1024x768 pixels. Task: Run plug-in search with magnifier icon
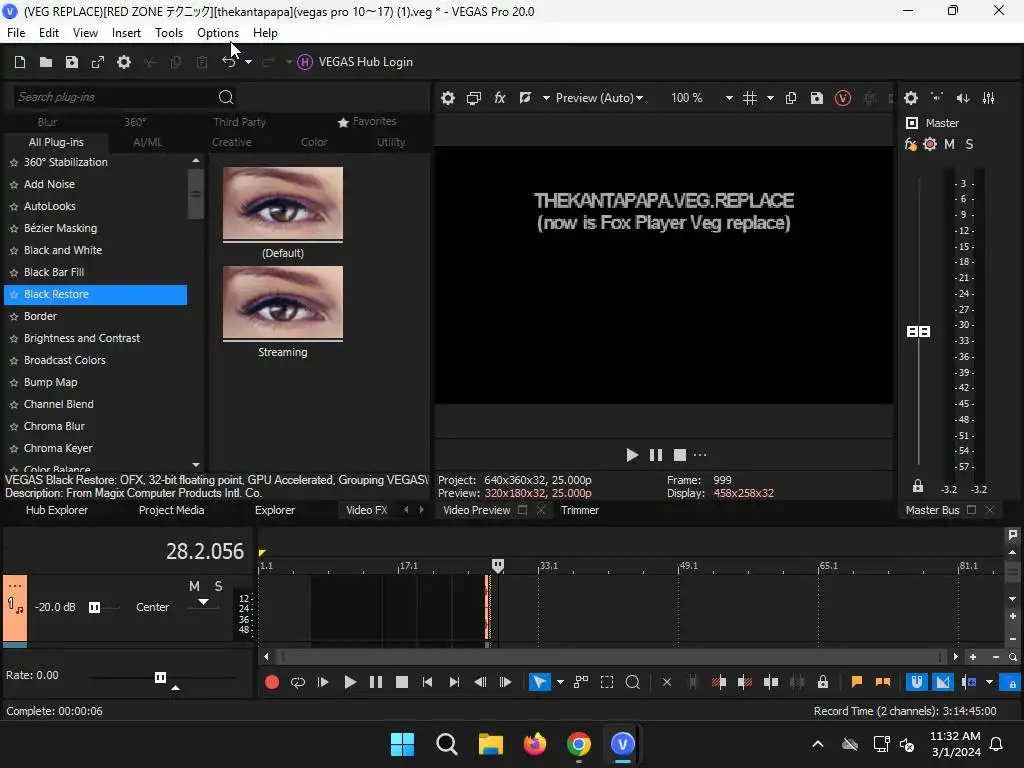[226, 97]
